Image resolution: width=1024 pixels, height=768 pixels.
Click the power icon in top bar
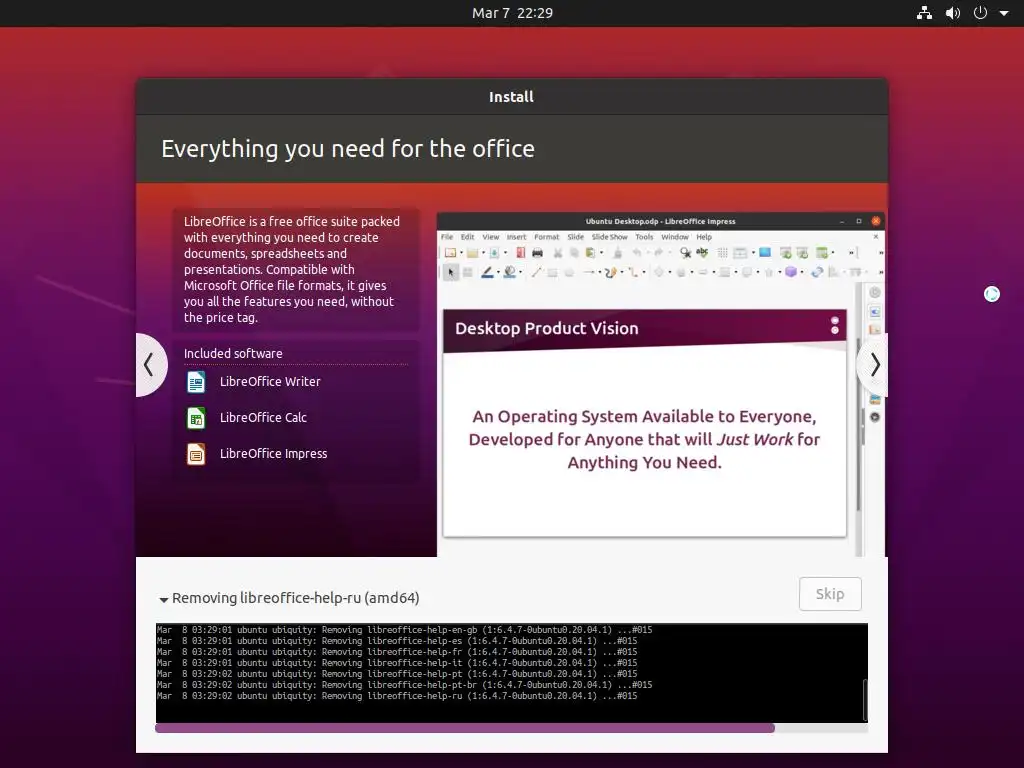pos(980,13)
